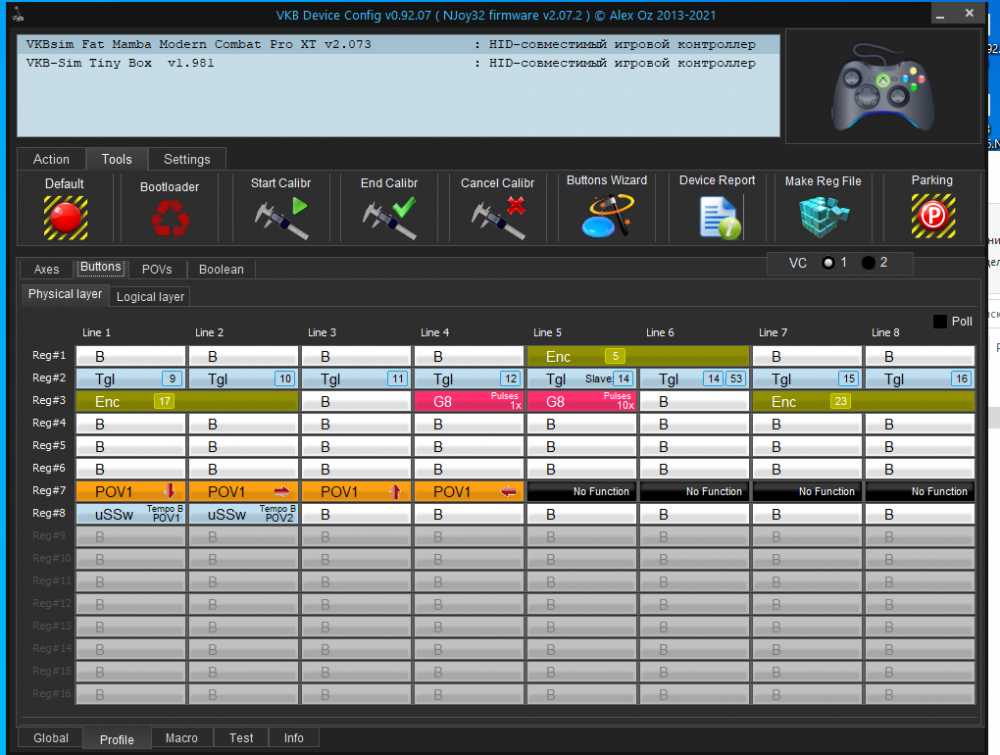Click uSSw Tempo B POV2 cell
Screen dimensions: 1000x755
[x=244, y=514]
